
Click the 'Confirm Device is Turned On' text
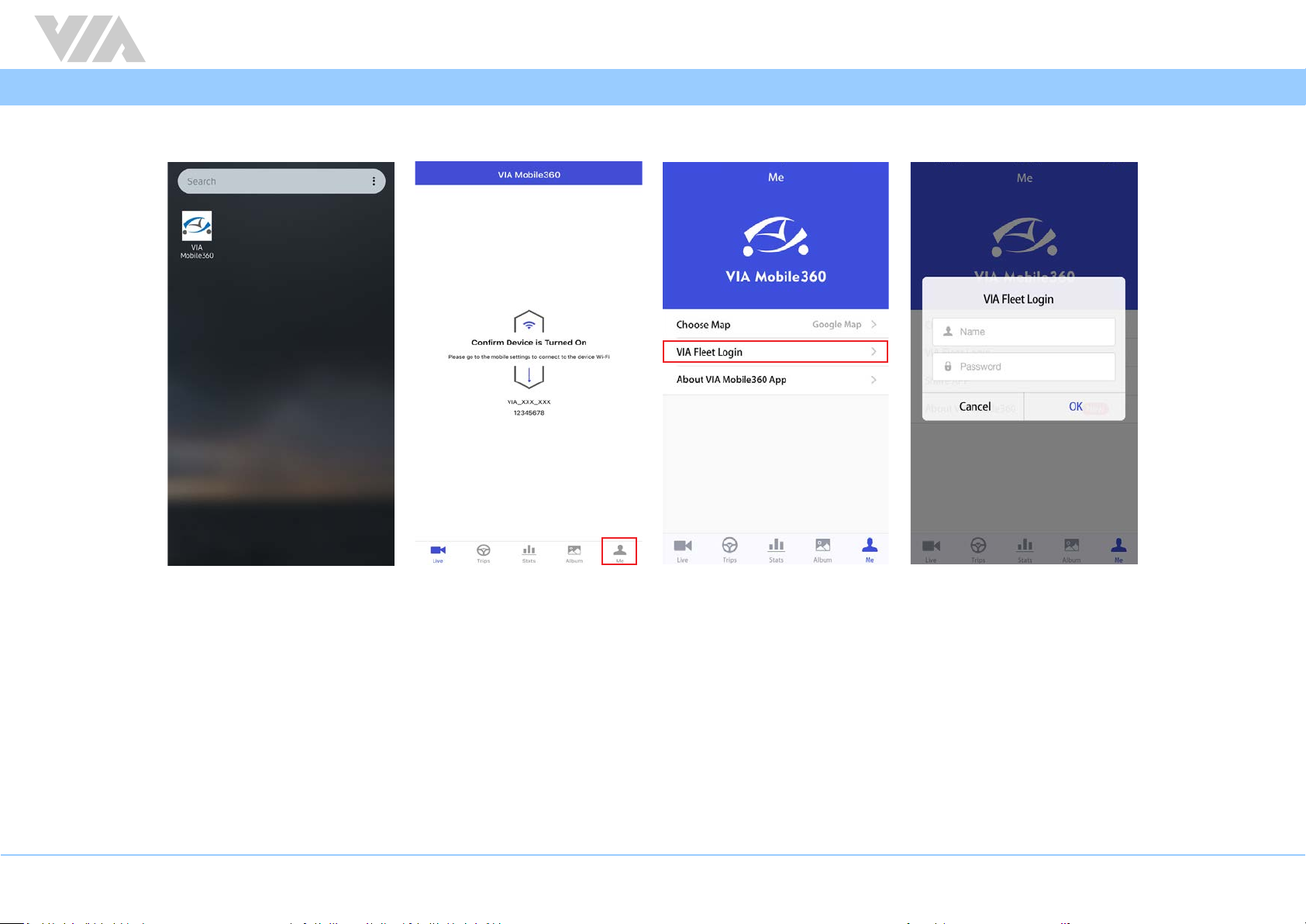[x=529, y=342]
